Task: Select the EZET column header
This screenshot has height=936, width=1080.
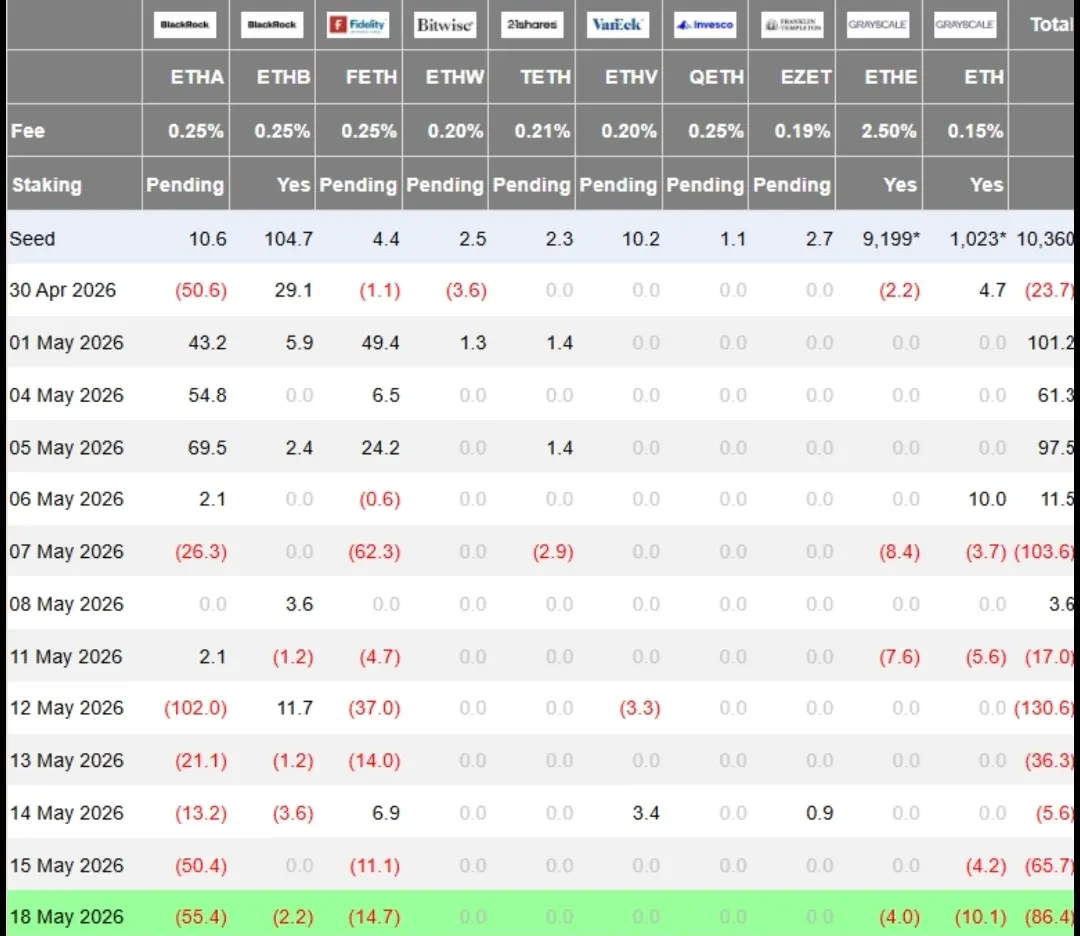Action: tap(806, 77)
